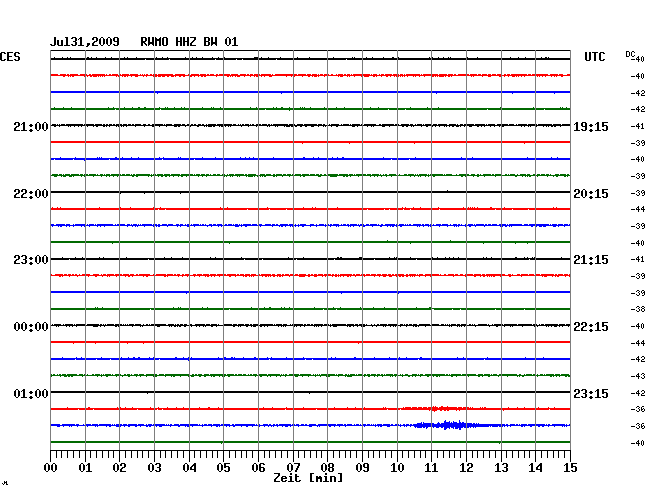Click minute tick label 11
The image size is (650, 494).
(x=431, y=468)
